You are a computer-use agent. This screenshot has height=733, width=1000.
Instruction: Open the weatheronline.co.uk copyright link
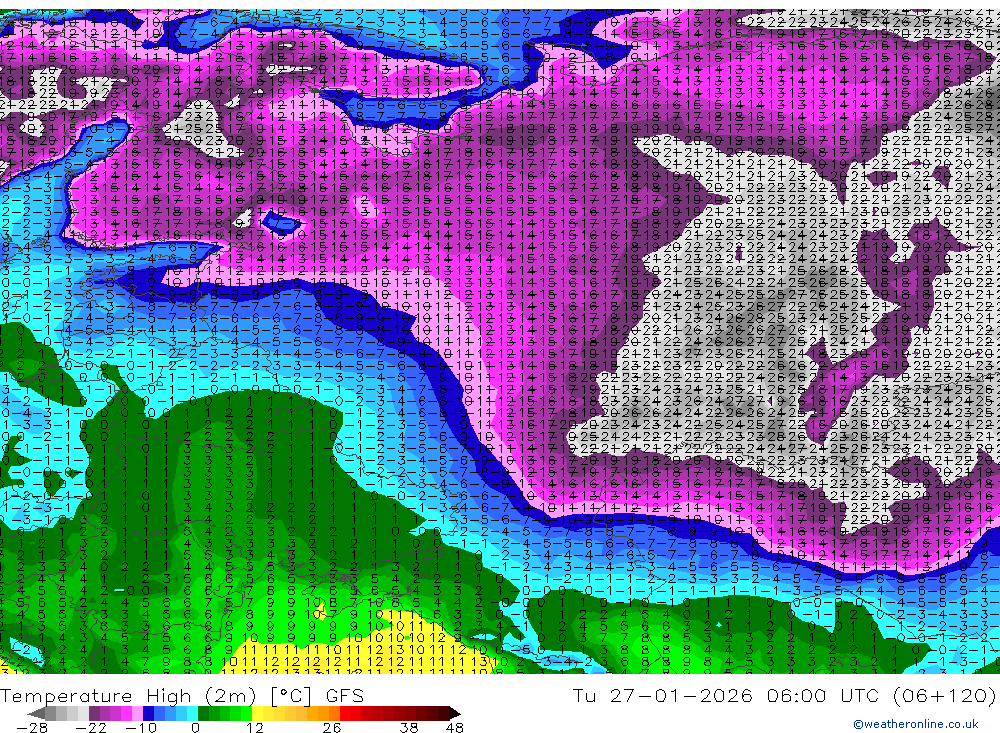coord(916,724)
